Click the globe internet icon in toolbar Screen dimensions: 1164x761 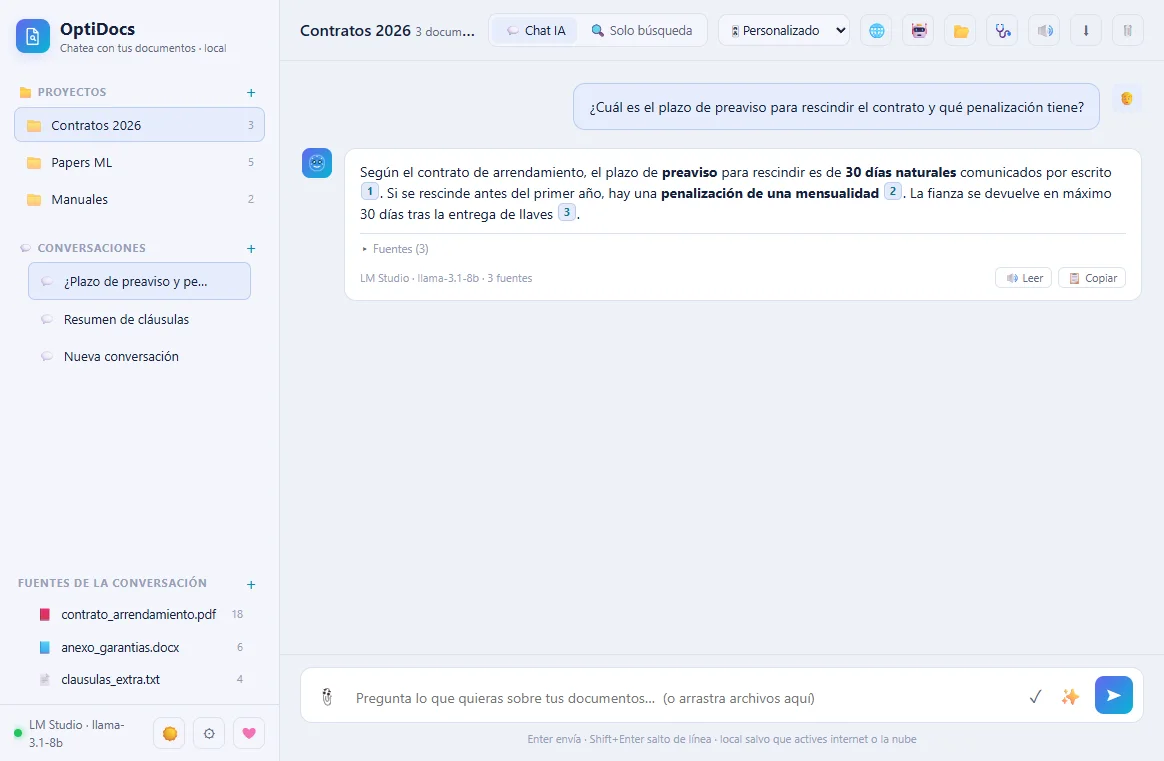pyautogui.click(x=877, y=30)
